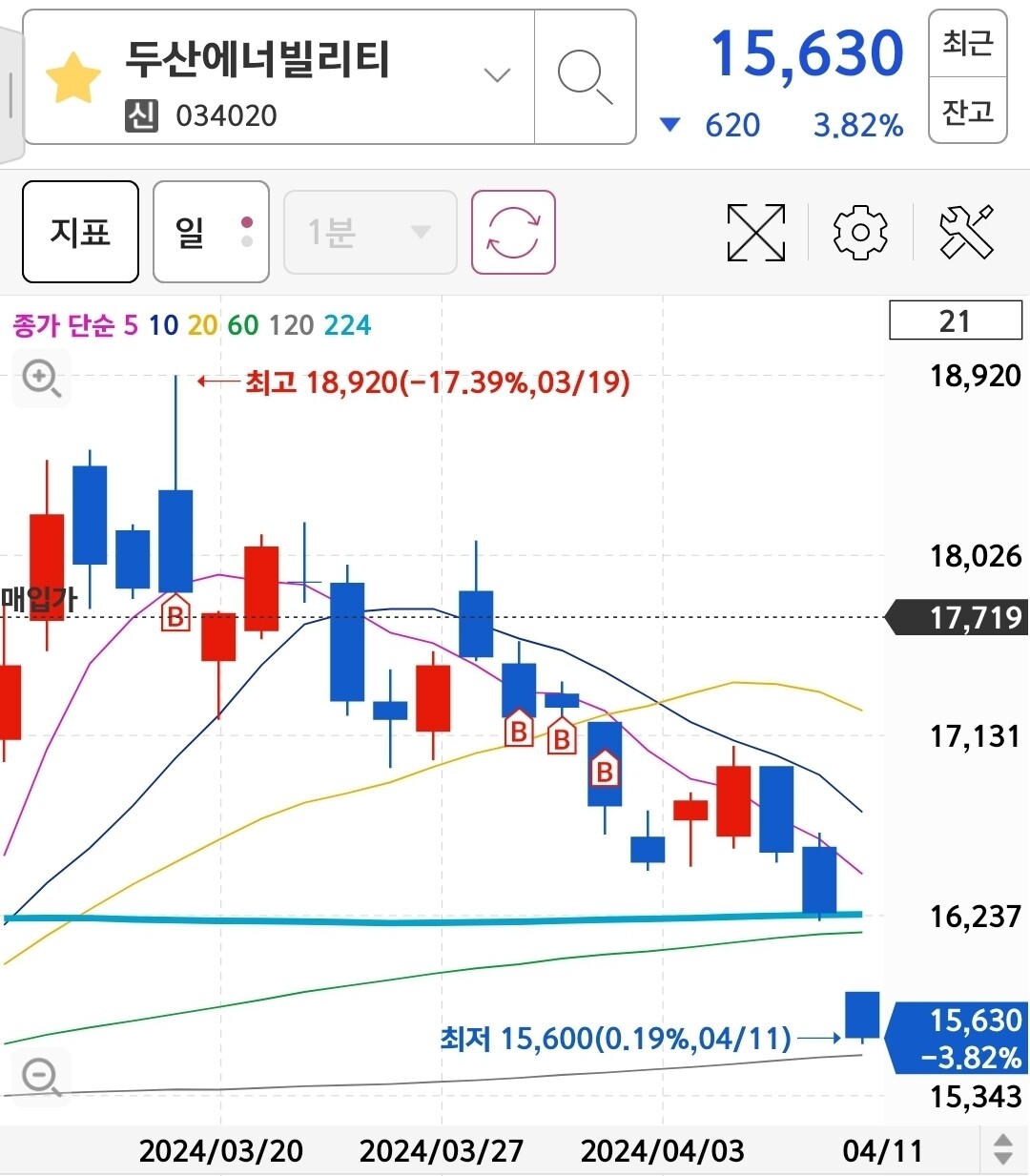Switch to the 최근 tab
The width and height of the screenshot is (1030, 1176).
pyautogui.click(x=967, y=44)
